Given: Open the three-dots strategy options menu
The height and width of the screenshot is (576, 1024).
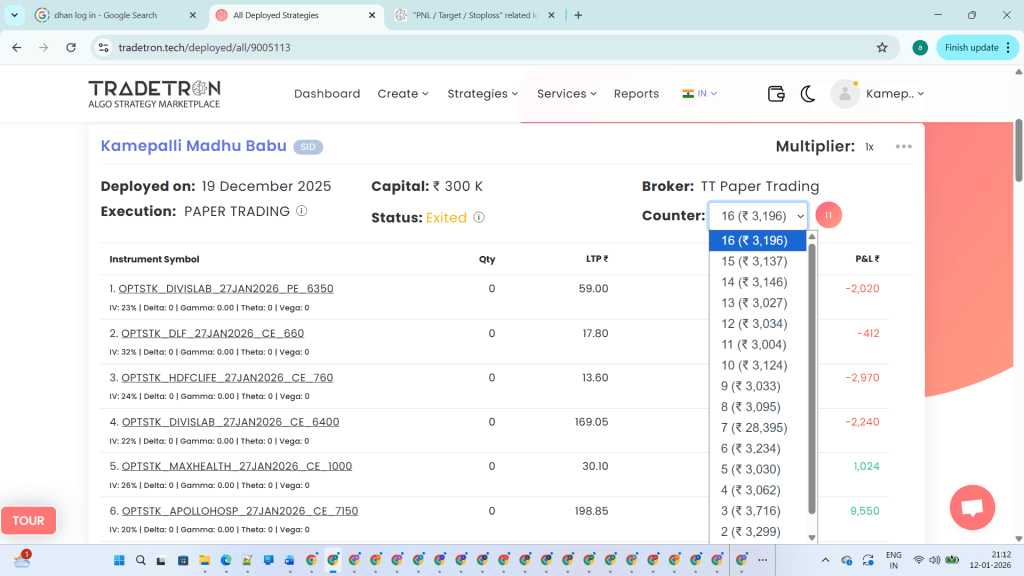Looking at the screenshot, I should click(904, 147).
